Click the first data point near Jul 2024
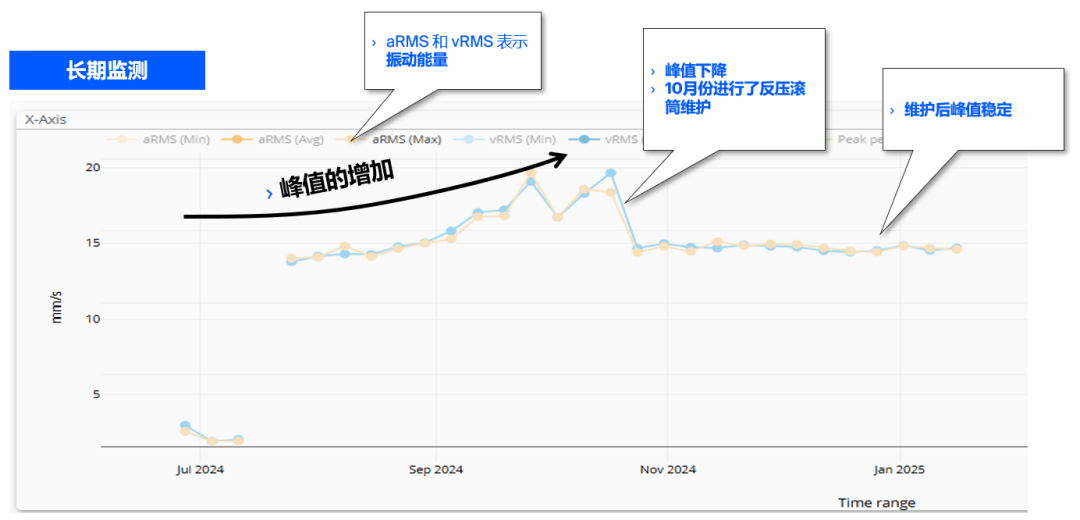Viewport: 1080px width, 520px height. pos(185,427)
